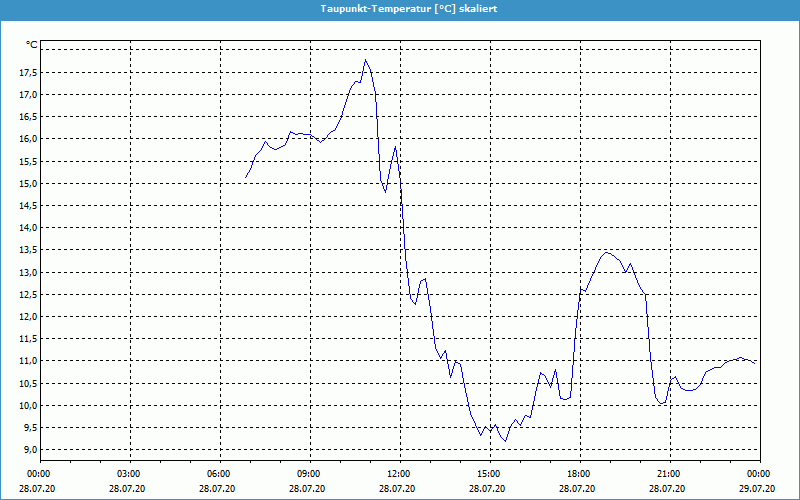
Task: Select the 9,0 y-axis value
Action: tap(30, 449)
